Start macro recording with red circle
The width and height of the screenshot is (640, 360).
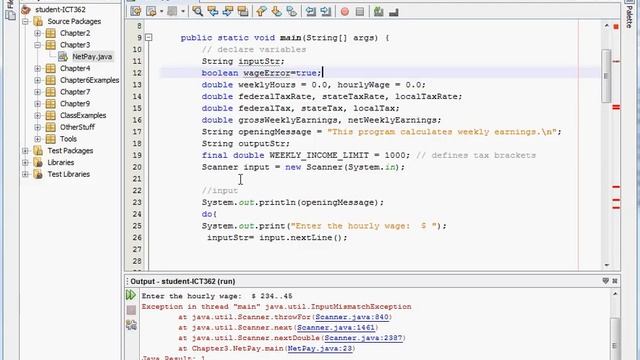(x=345, y=11)
